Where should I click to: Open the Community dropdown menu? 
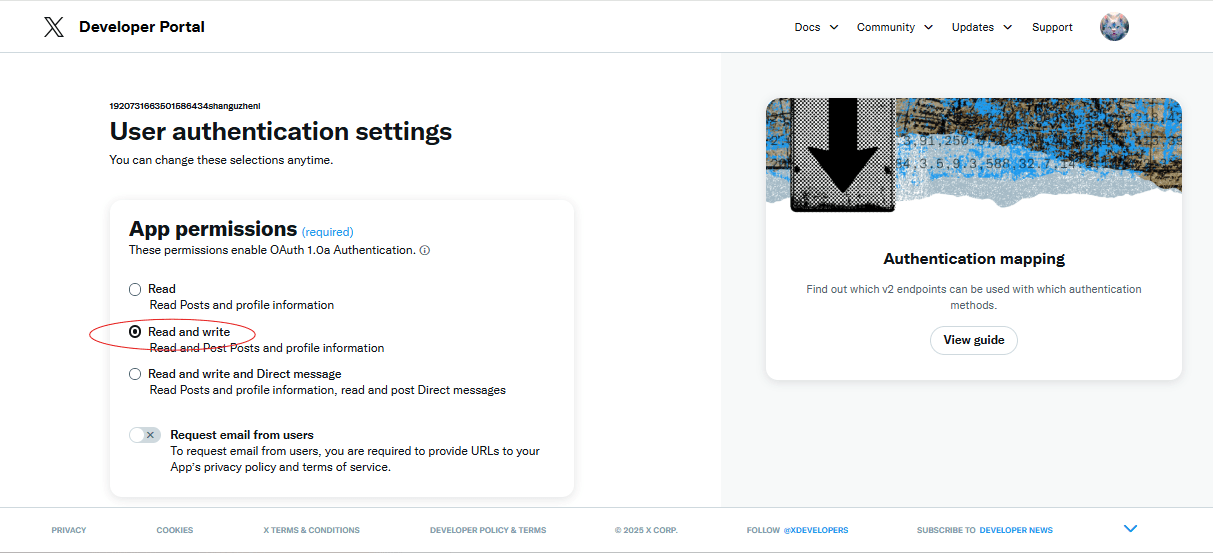894,27
